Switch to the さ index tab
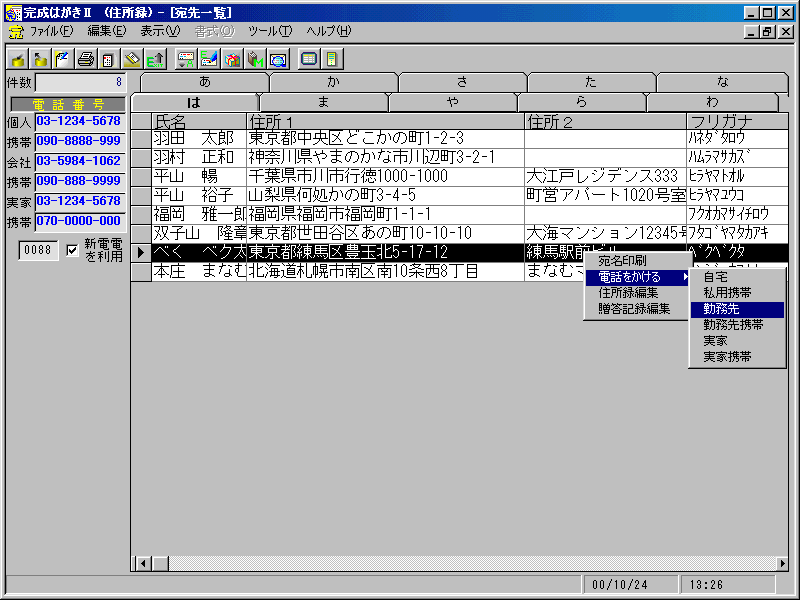800x600 pixels. 463,82
